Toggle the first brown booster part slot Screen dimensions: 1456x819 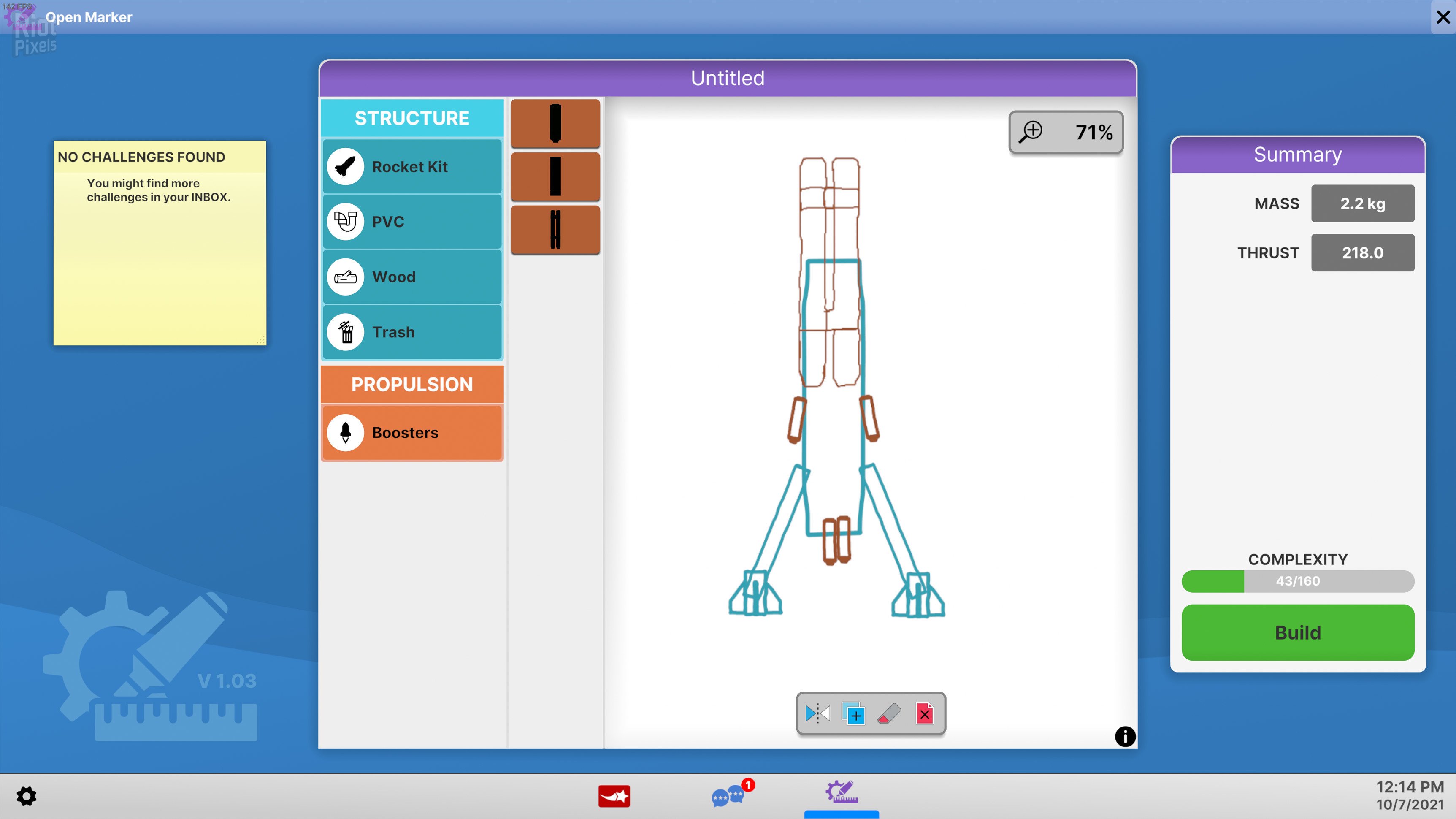tap(555, 123)
